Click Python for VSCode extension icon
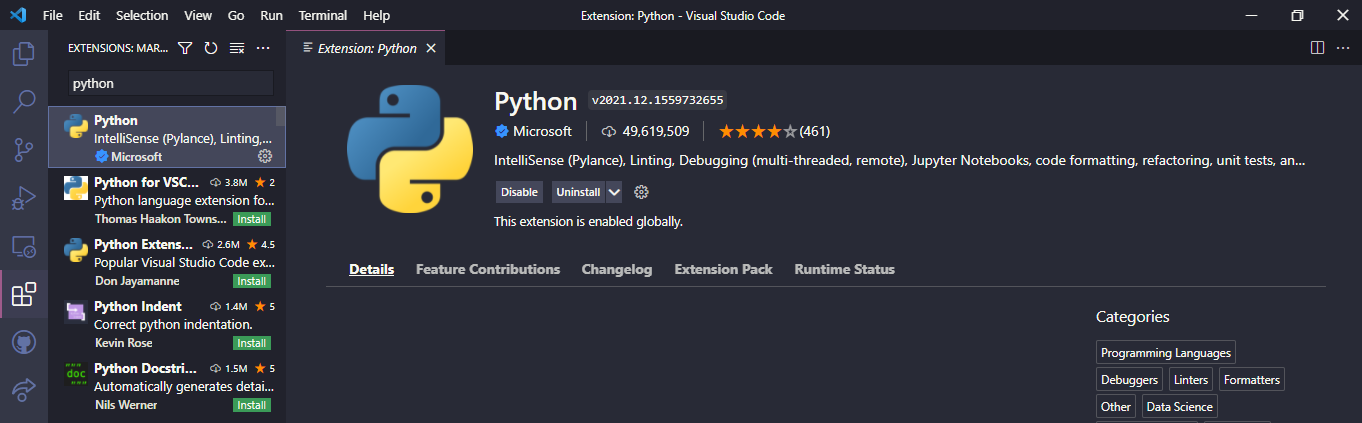The image size is (1362, 423). pyautogui.click(x=75, y=188)
